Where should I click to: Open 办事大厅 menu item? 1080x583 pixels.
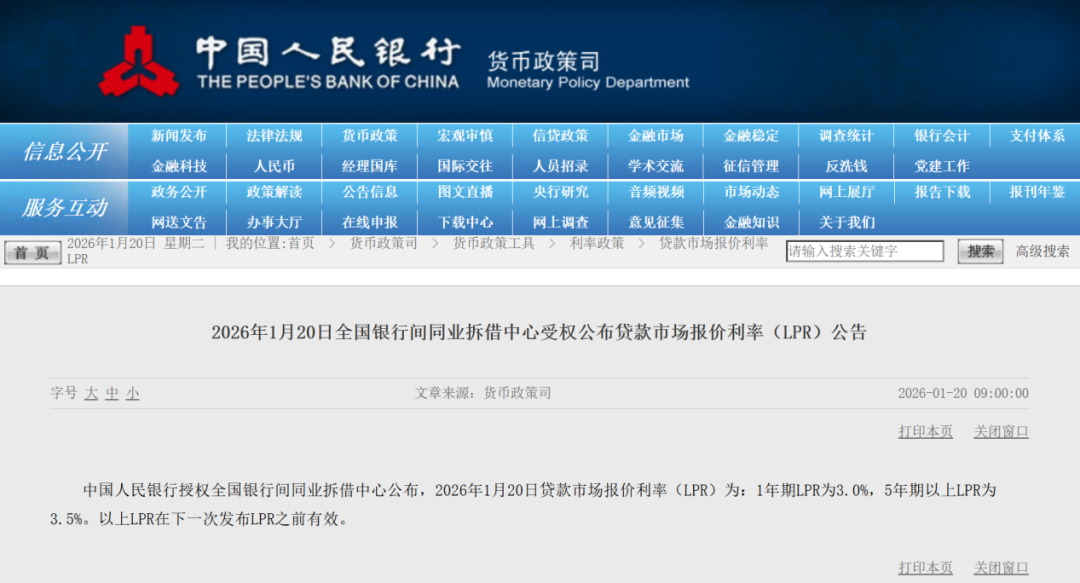pos(274,222)
